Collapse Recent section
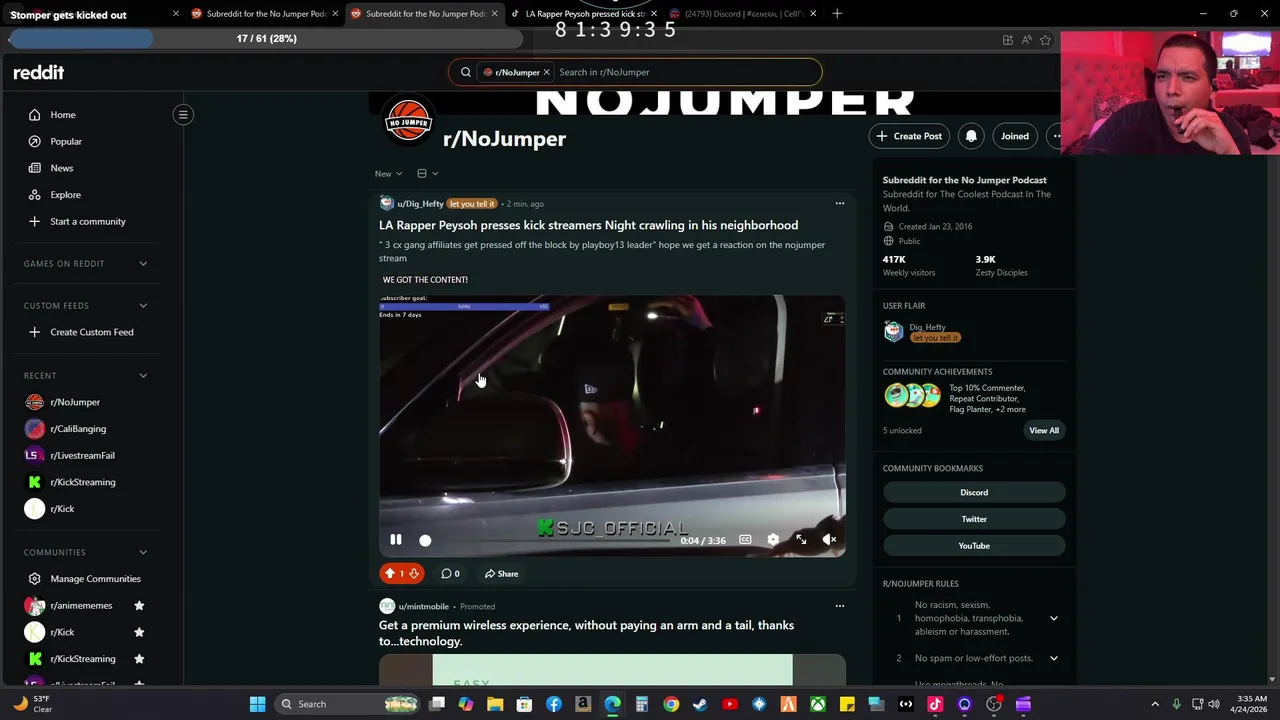The height and width of the screenshot is (720, 1280). click(143, 376)
